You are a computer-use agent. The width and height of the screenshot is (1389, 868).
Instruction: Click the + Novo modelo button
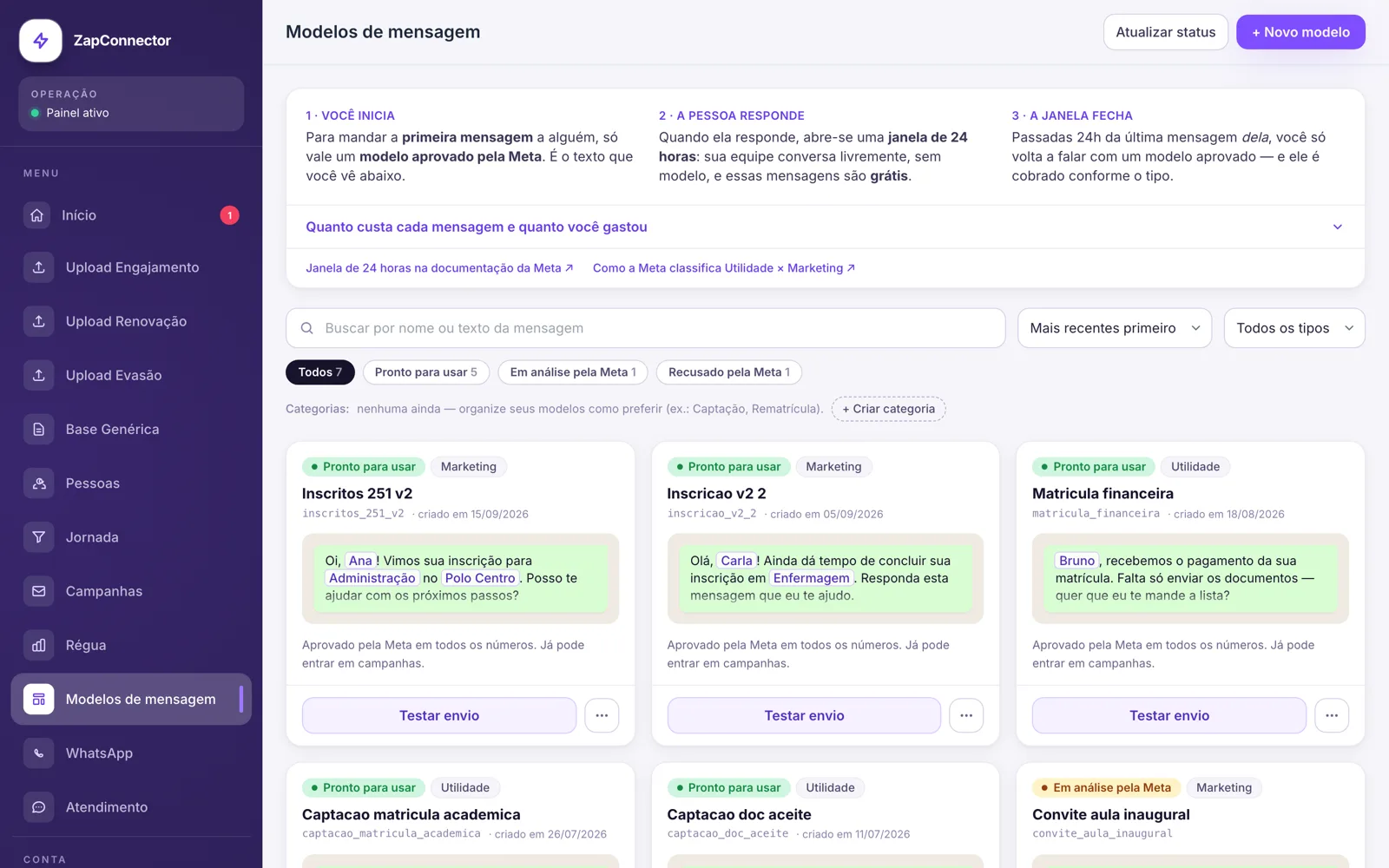1300,32
